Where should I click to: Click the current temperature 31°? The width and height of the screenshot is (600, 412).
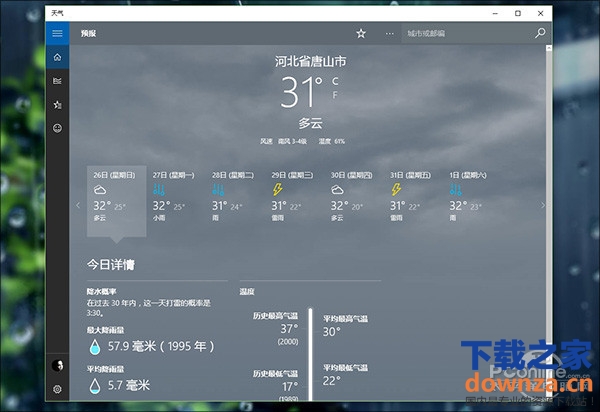pyautogui.click(x=302, y=91)
